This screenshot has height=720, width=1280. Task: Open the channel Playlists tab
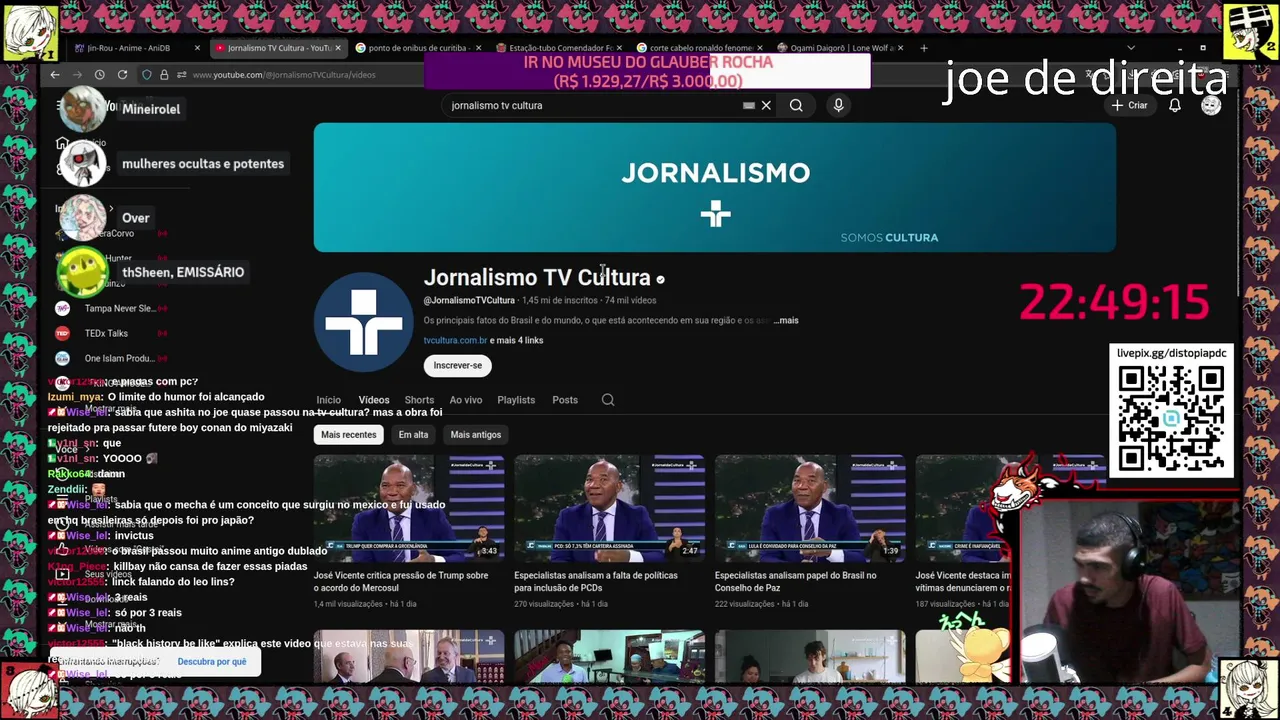pos(516,400)
